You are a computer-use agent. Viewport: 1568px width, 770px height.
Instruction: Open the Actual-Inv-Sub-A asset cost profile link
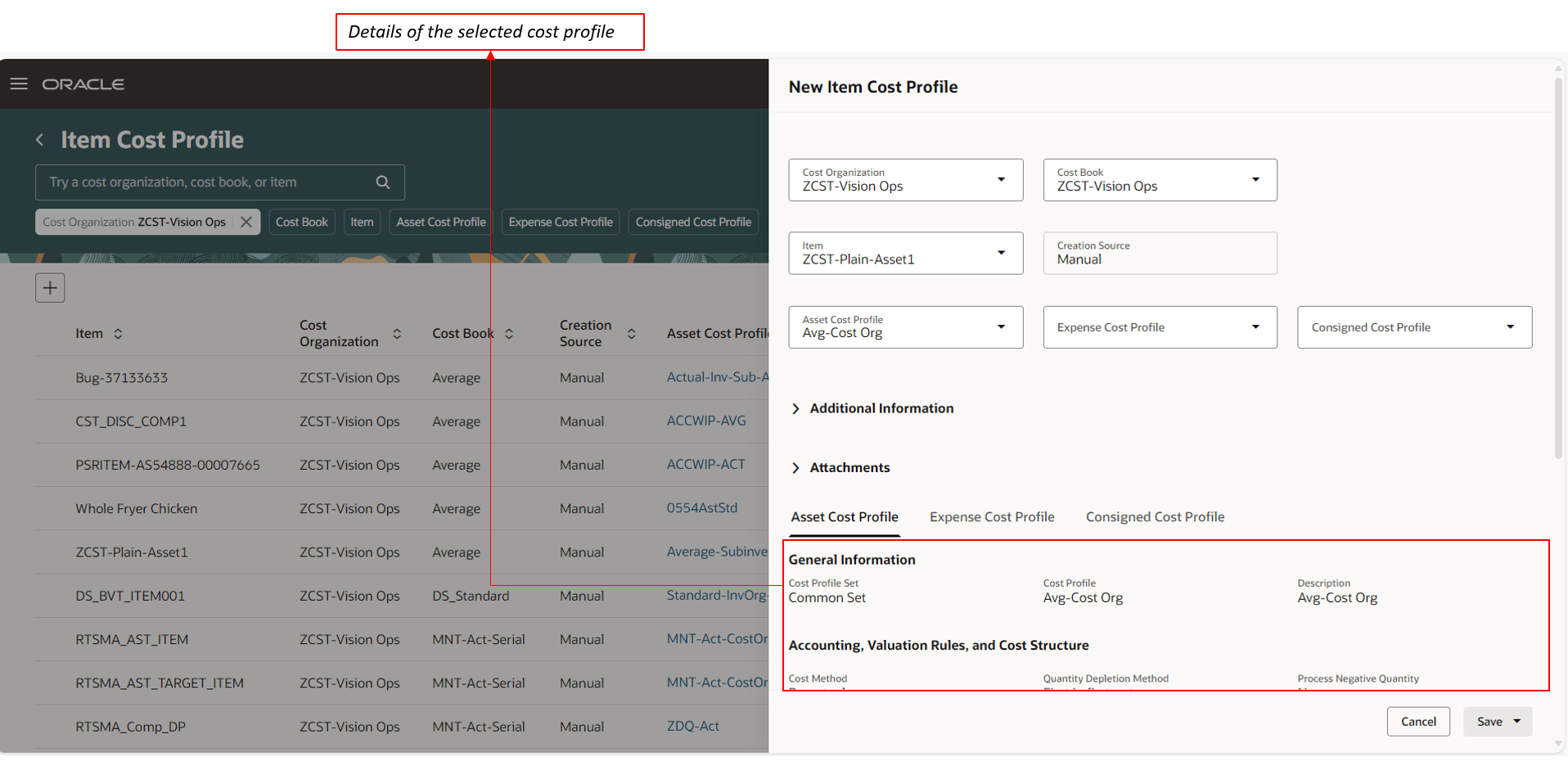[x=717, y=377]
